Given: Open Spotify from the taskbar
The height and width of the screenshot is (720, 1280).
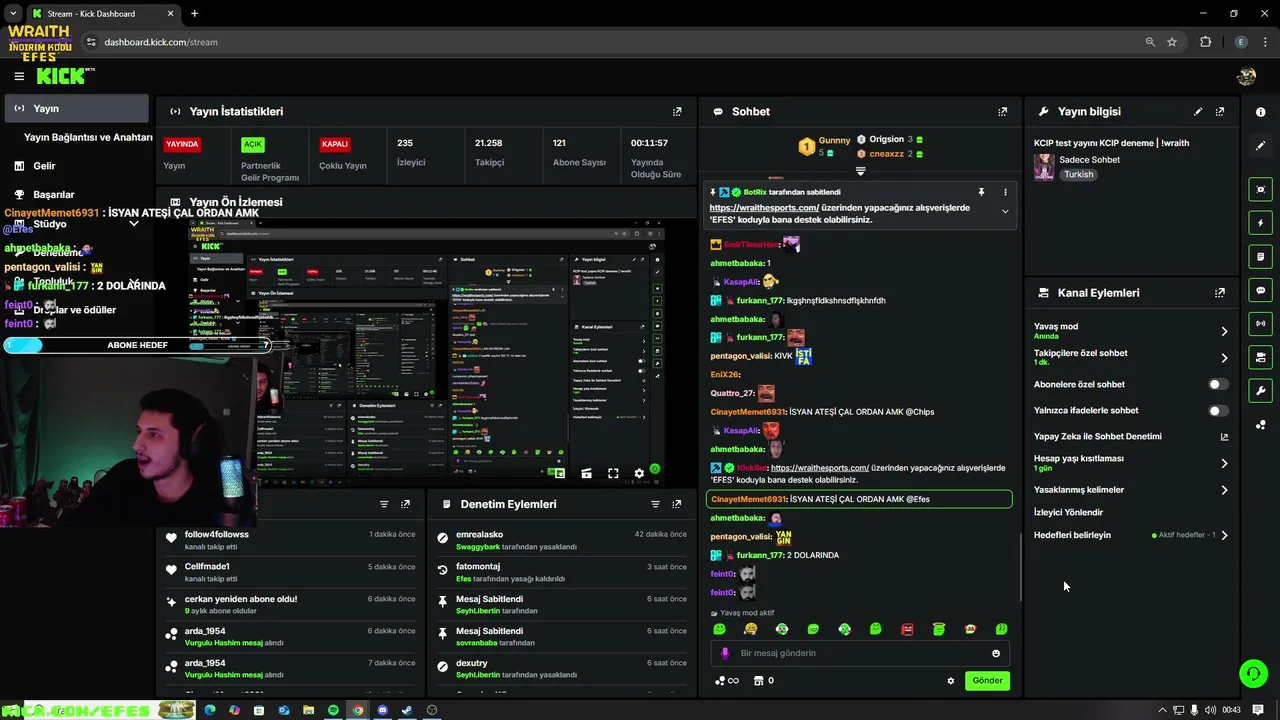Looking at the screenshot, I should coord(333,710).
